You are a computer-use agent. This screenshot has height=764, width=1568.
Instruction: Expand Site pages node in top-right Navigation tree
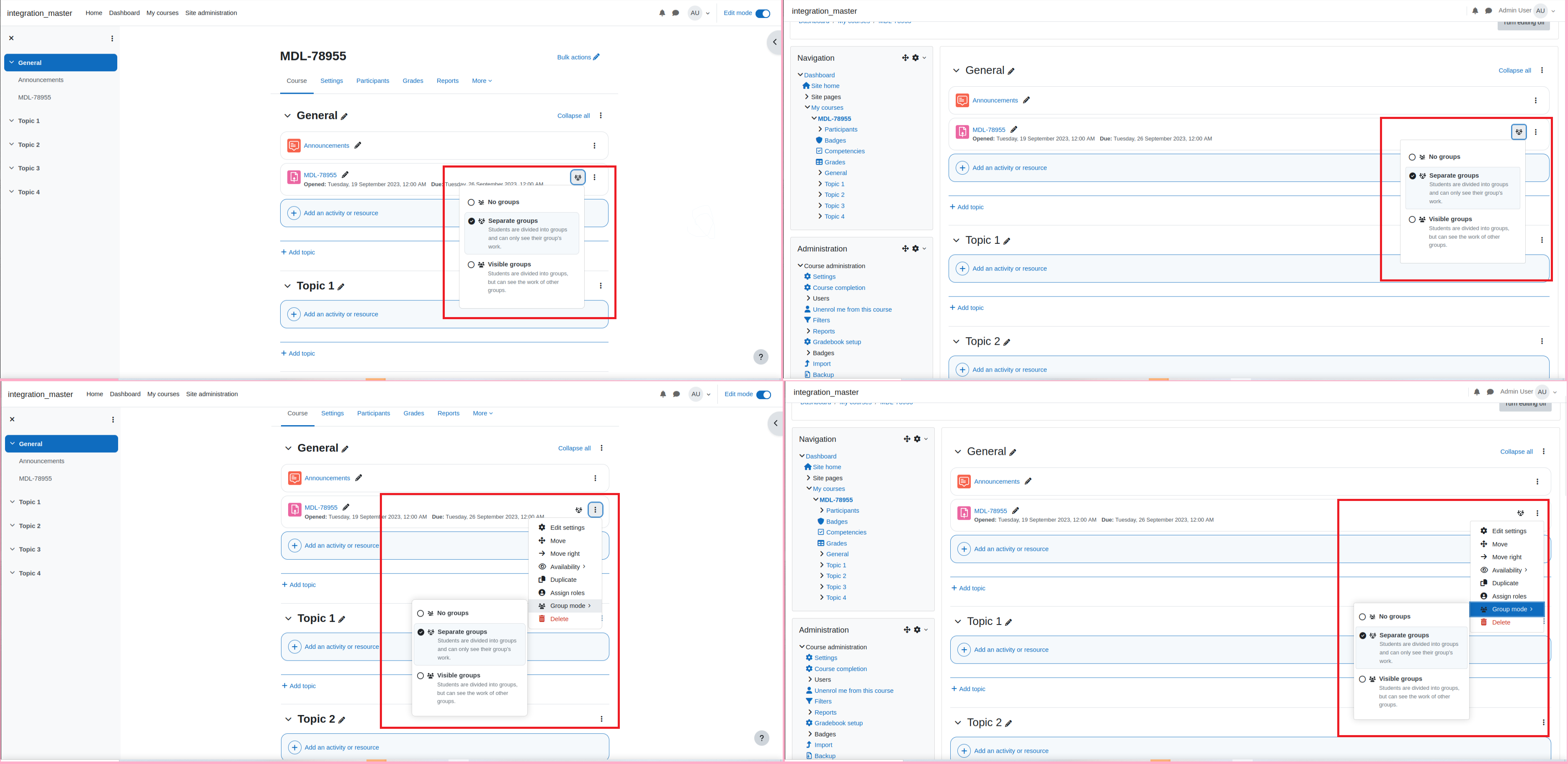807,97
